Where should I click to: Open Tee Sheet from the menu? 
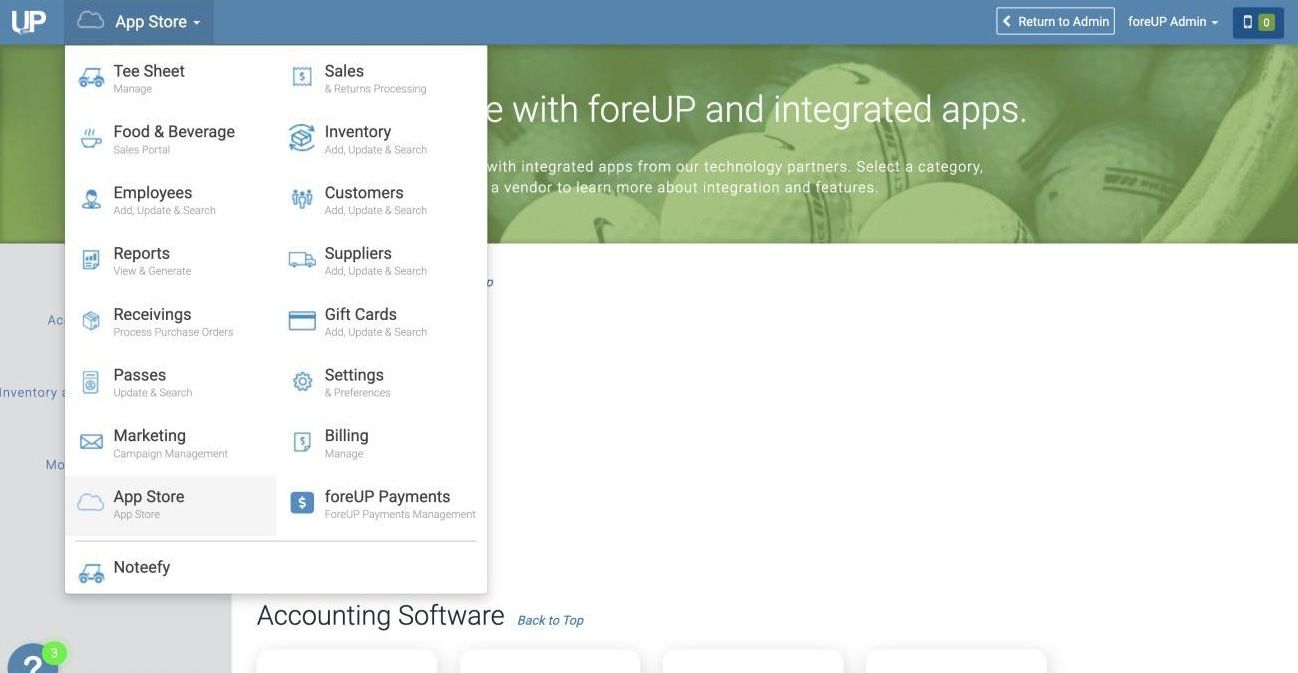(x=170, y=78)
